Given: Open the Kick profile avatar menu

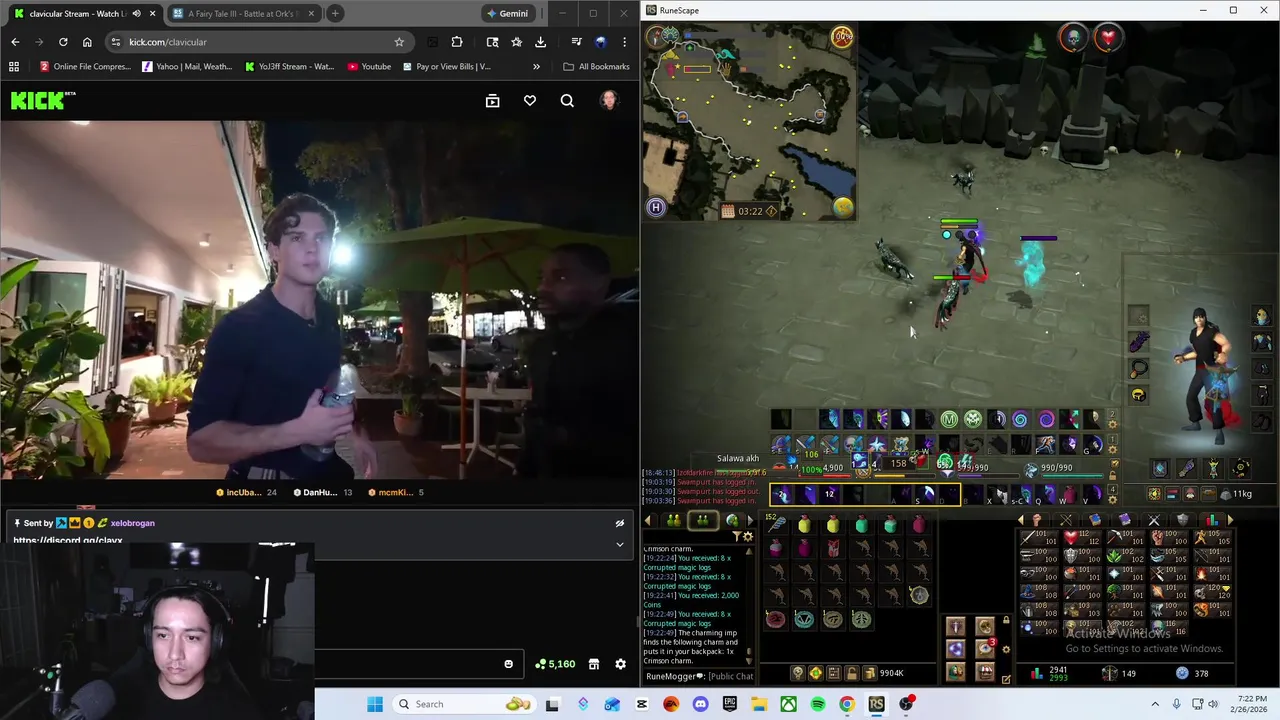Looking at the screenshot, I should click(608, 100).
